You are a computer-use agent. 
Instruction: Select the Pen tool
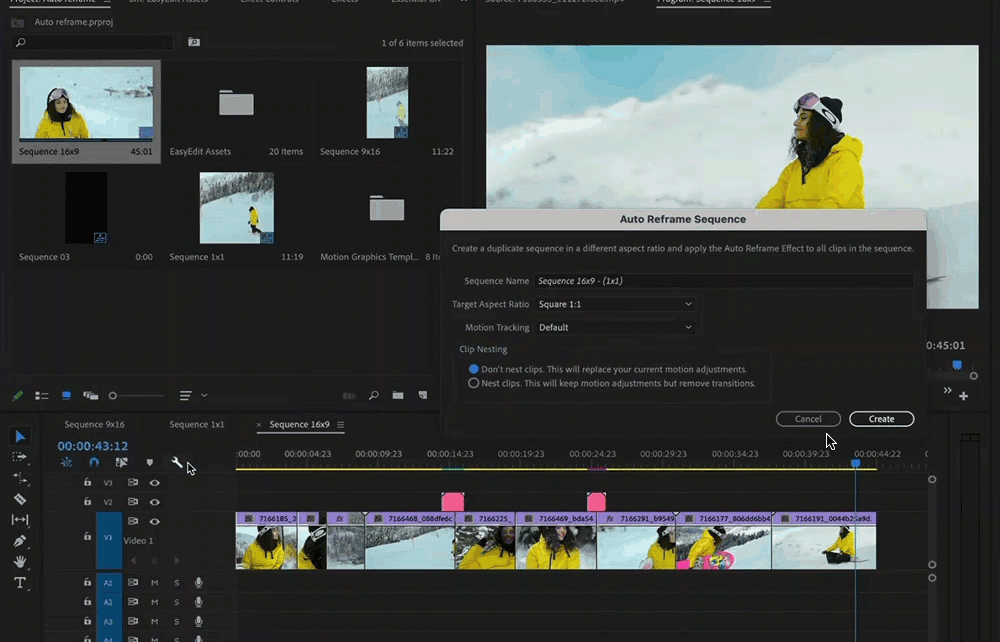[x=20, y=541]
